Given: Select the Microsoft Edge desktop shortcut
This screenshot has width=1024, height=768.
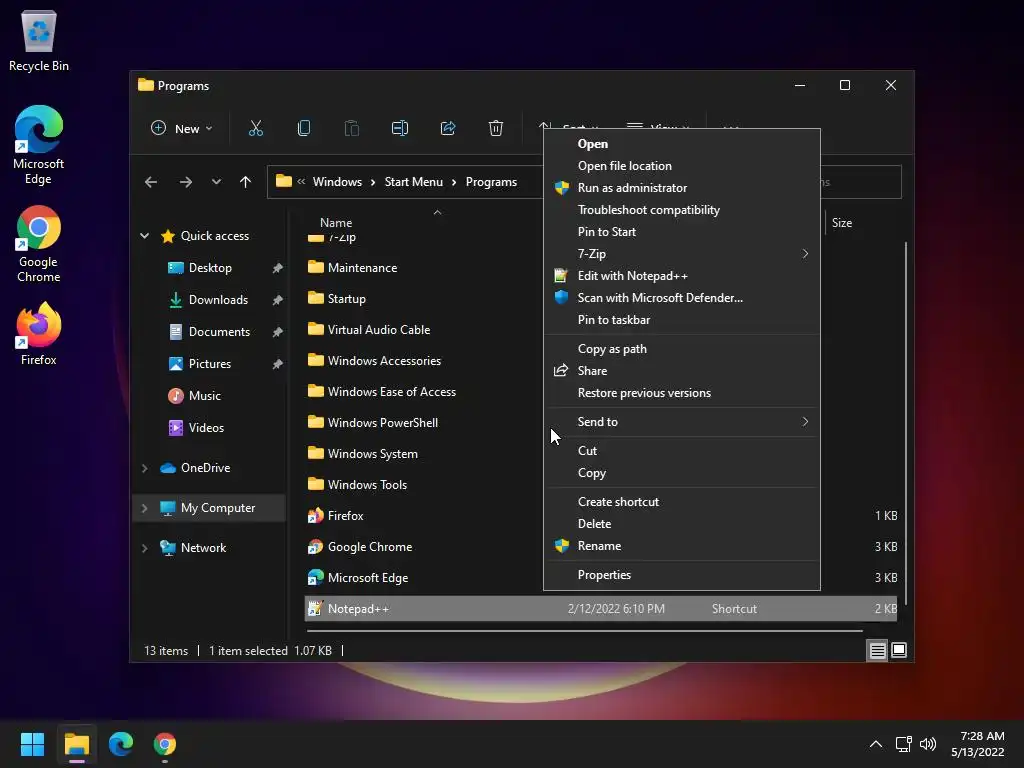Looking at the screenshot, I should point(39,145).
